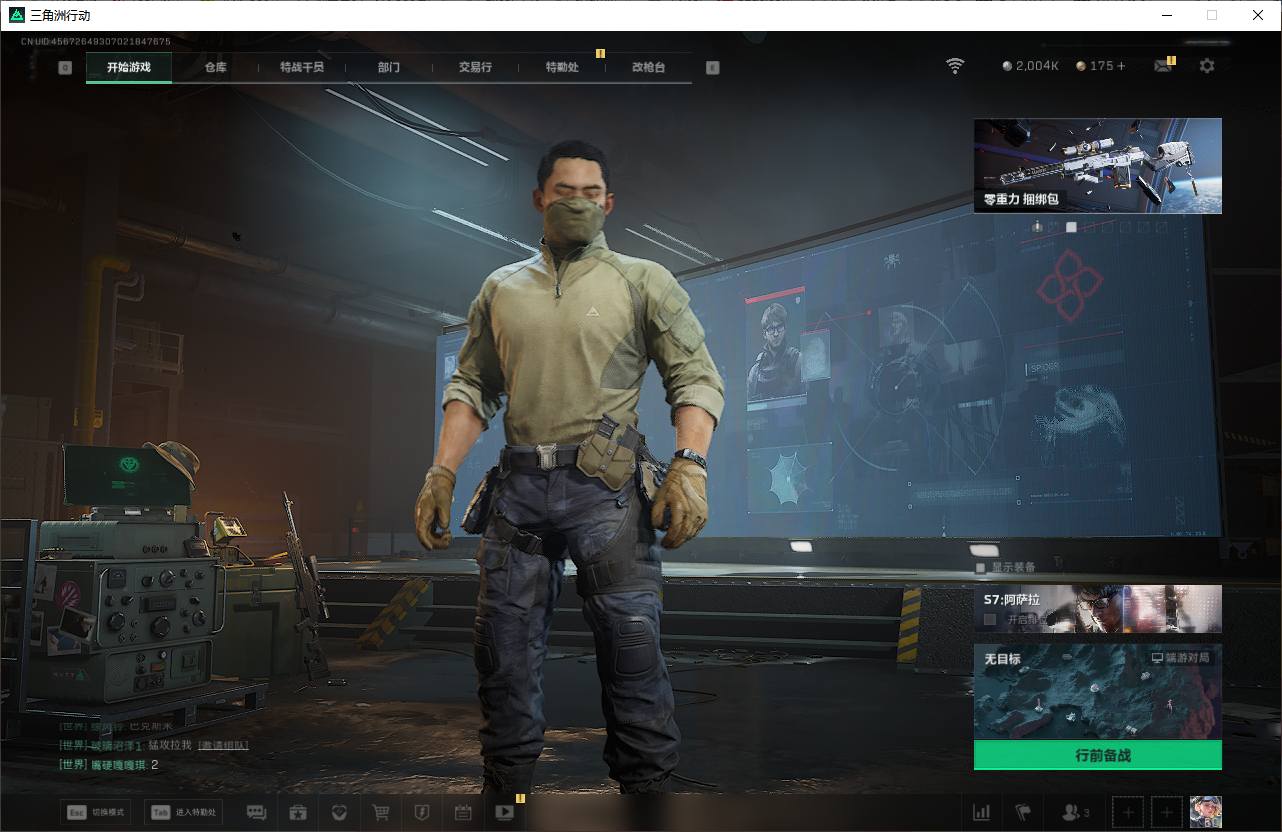1282x832 pixels.
Task: Select the white square banner page indicator
Action: (1072, 227)
